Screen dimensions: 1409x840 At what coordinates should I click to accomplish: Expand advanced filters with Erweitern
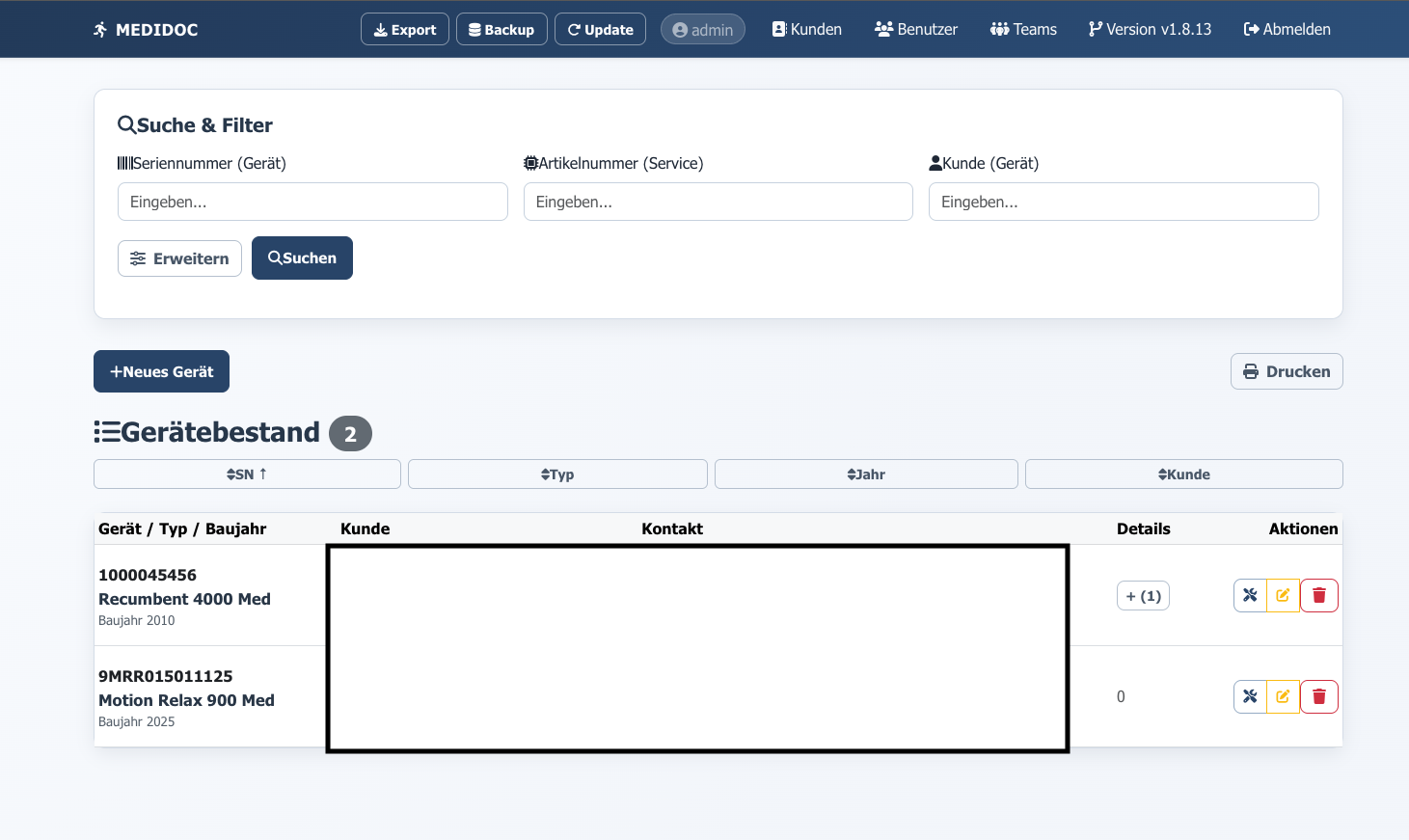179,258
